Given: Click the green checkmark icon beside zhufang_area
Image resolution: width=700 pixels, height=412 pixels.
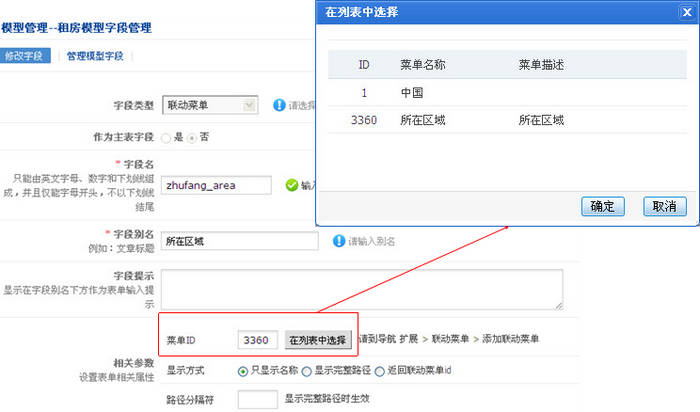Looking at the screenshot, I should 291,184.
